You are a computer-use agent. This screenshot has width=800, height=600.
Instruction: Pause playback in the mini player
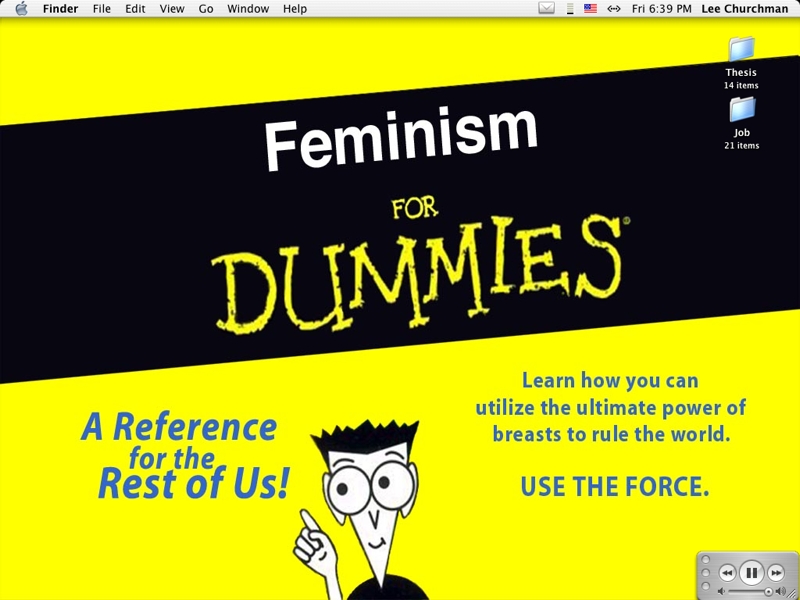click(x=751, y=572)
